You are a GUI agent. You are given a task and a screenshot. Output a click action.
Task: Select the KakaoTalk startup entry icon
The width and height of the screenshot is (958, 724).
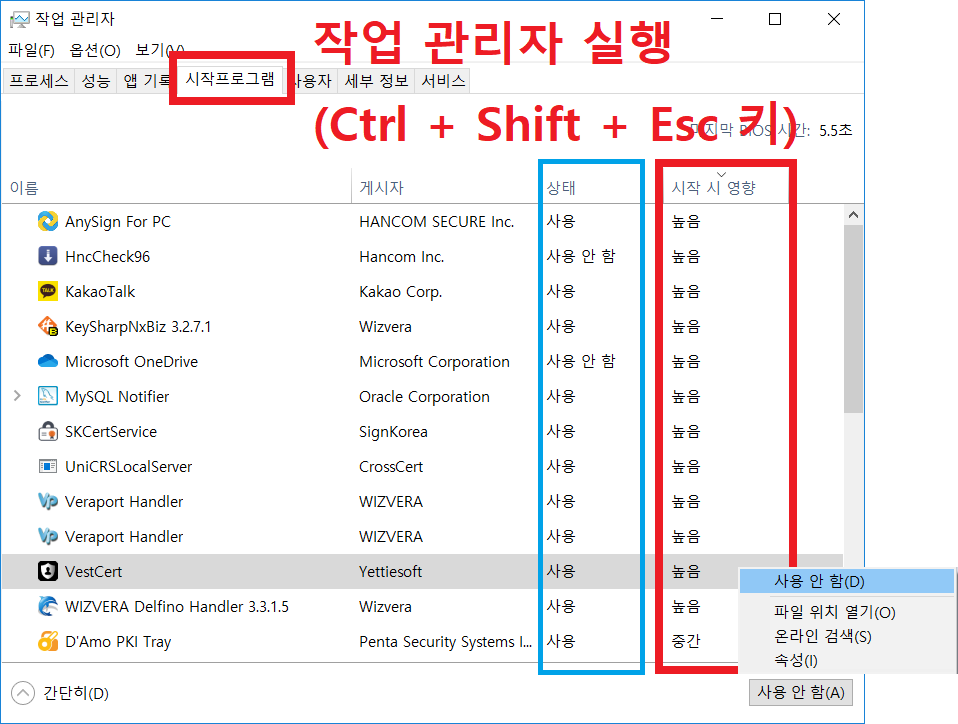point(47,291)
